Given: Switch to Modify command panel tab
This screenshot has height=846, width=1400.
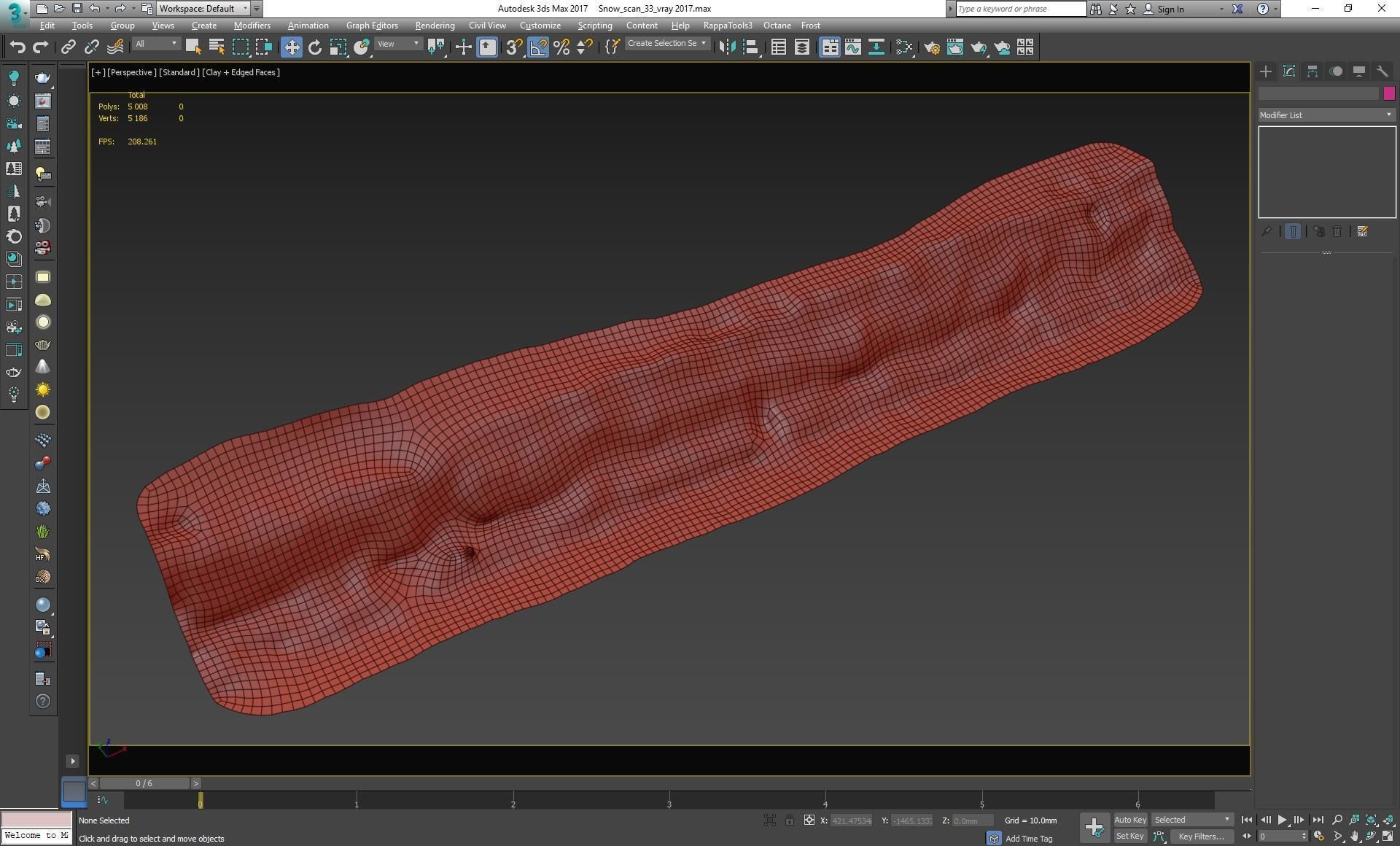Looking at the screenshot, I should point(1288,71).
